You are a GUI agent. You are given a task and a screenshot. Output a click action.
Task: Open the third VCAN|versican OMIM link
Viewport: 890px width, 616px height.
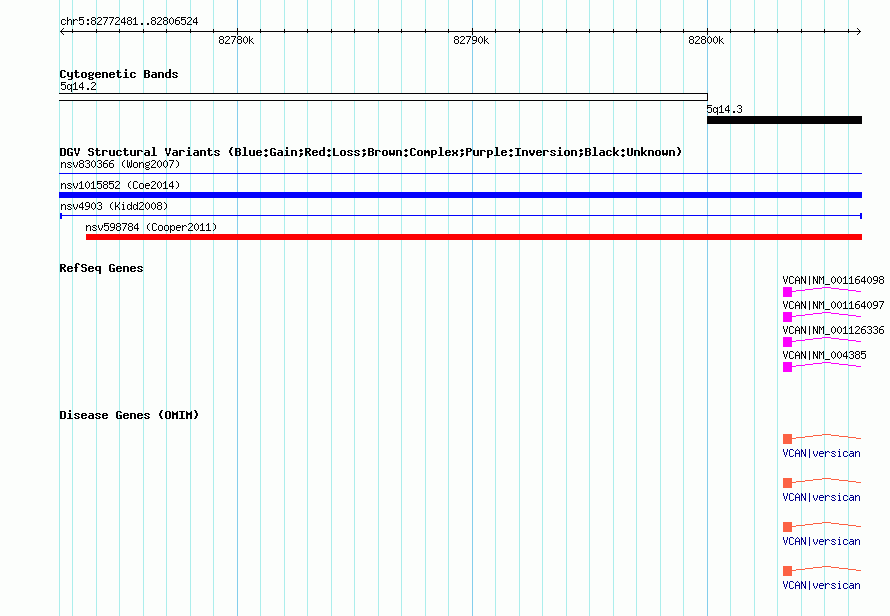coord(821,541)
